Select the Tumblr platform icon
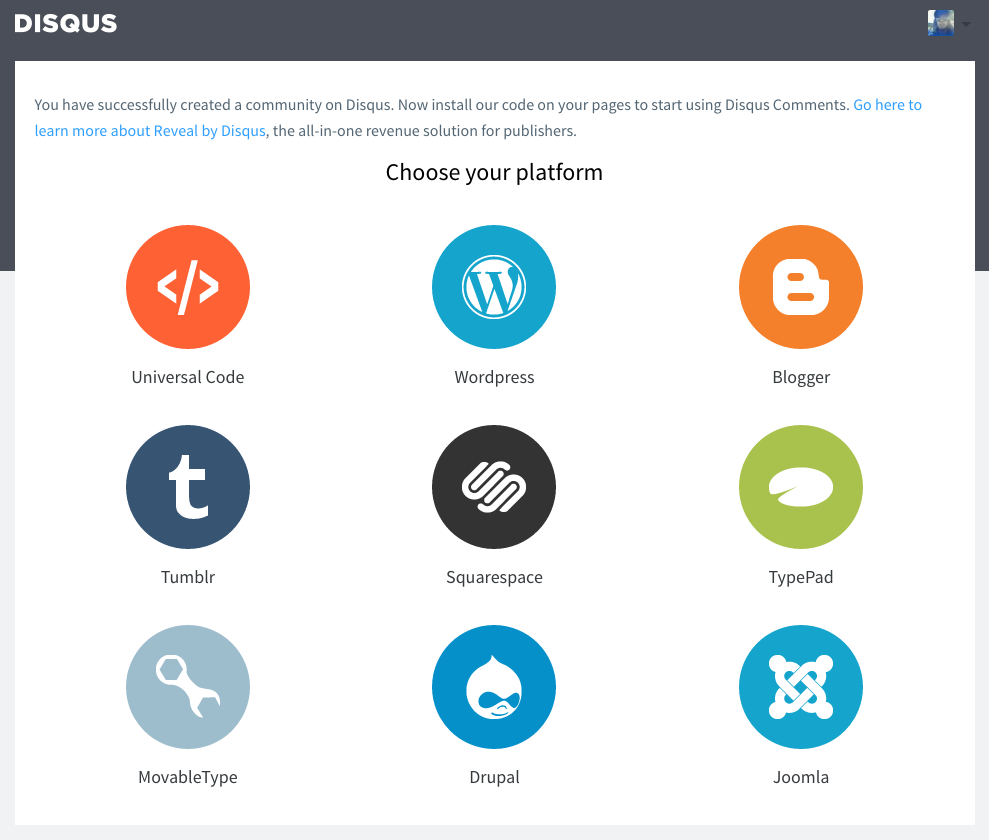989x840 pixels. [x=188, y=487]
